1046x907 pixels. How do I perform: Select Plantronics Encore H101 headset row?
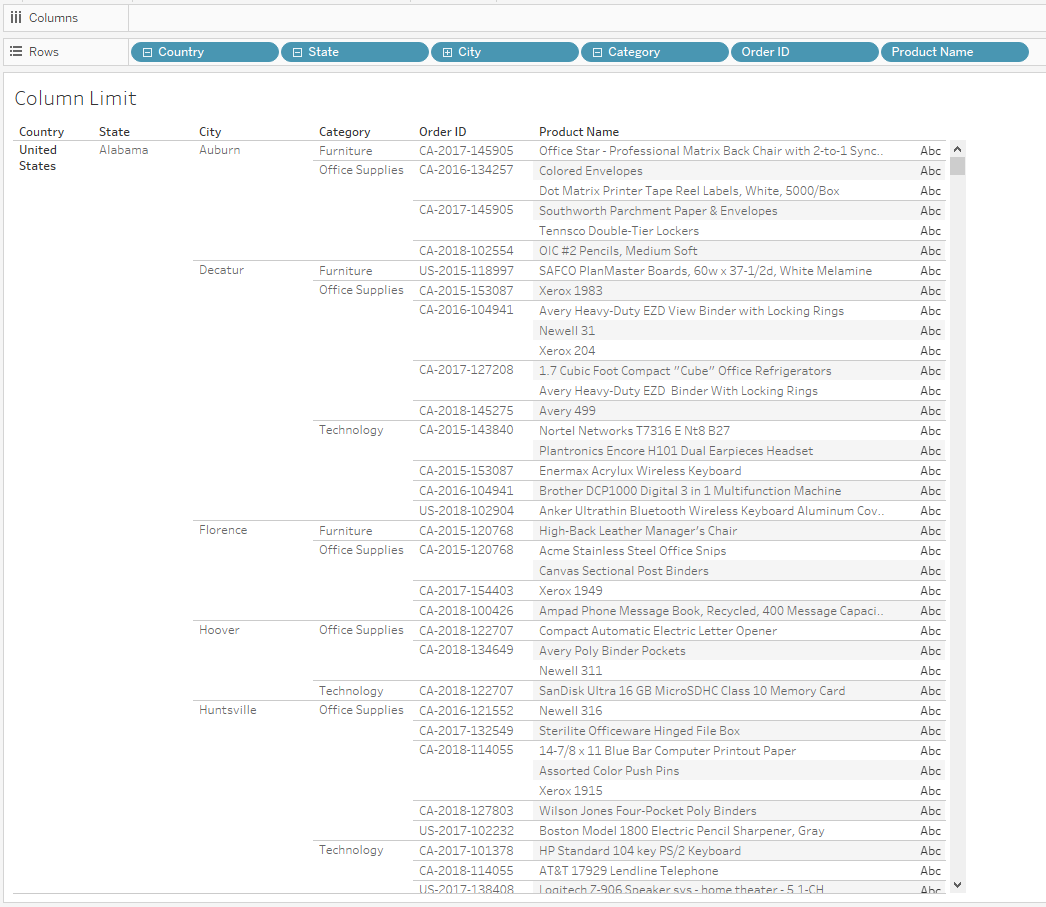point(676,451)
